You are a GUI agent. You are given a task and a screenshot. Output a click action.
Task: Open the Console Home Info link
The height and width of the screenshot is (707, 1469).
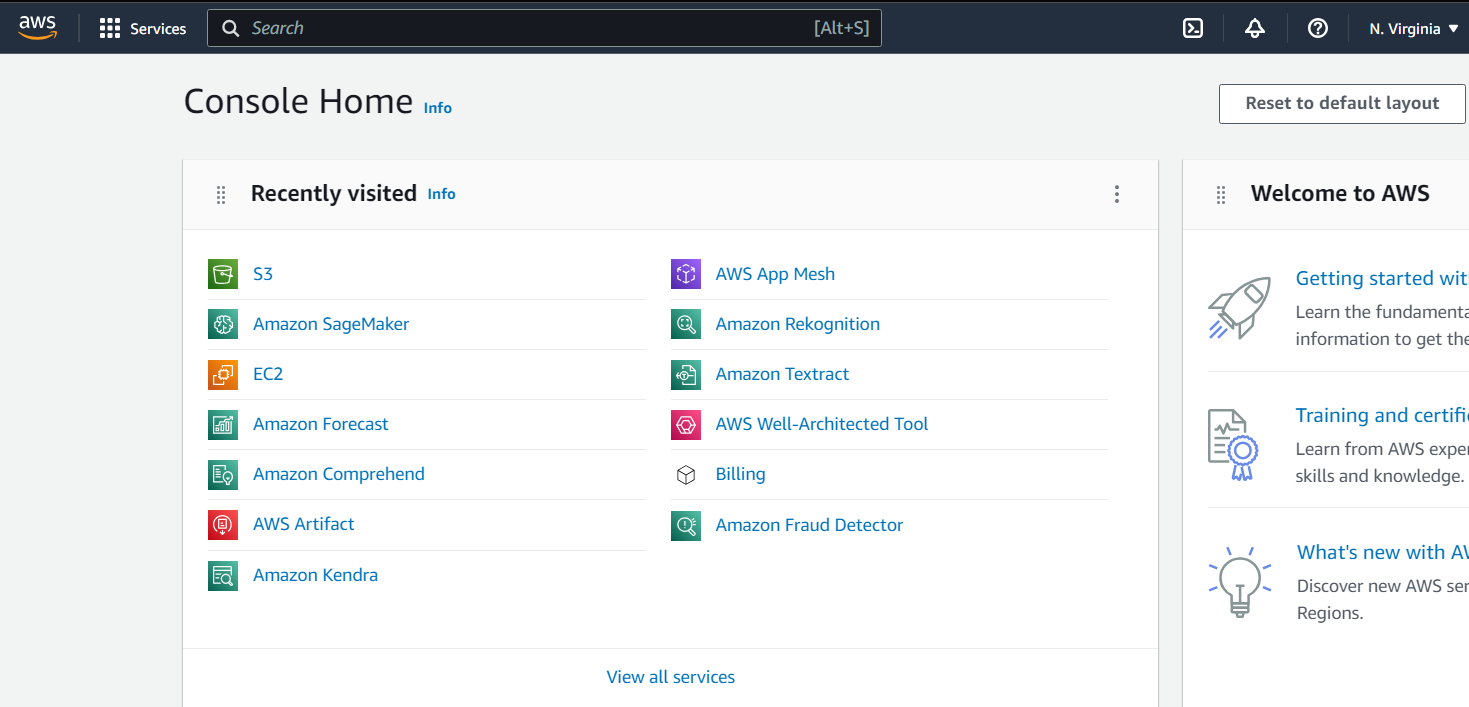(x=438, y=108)
